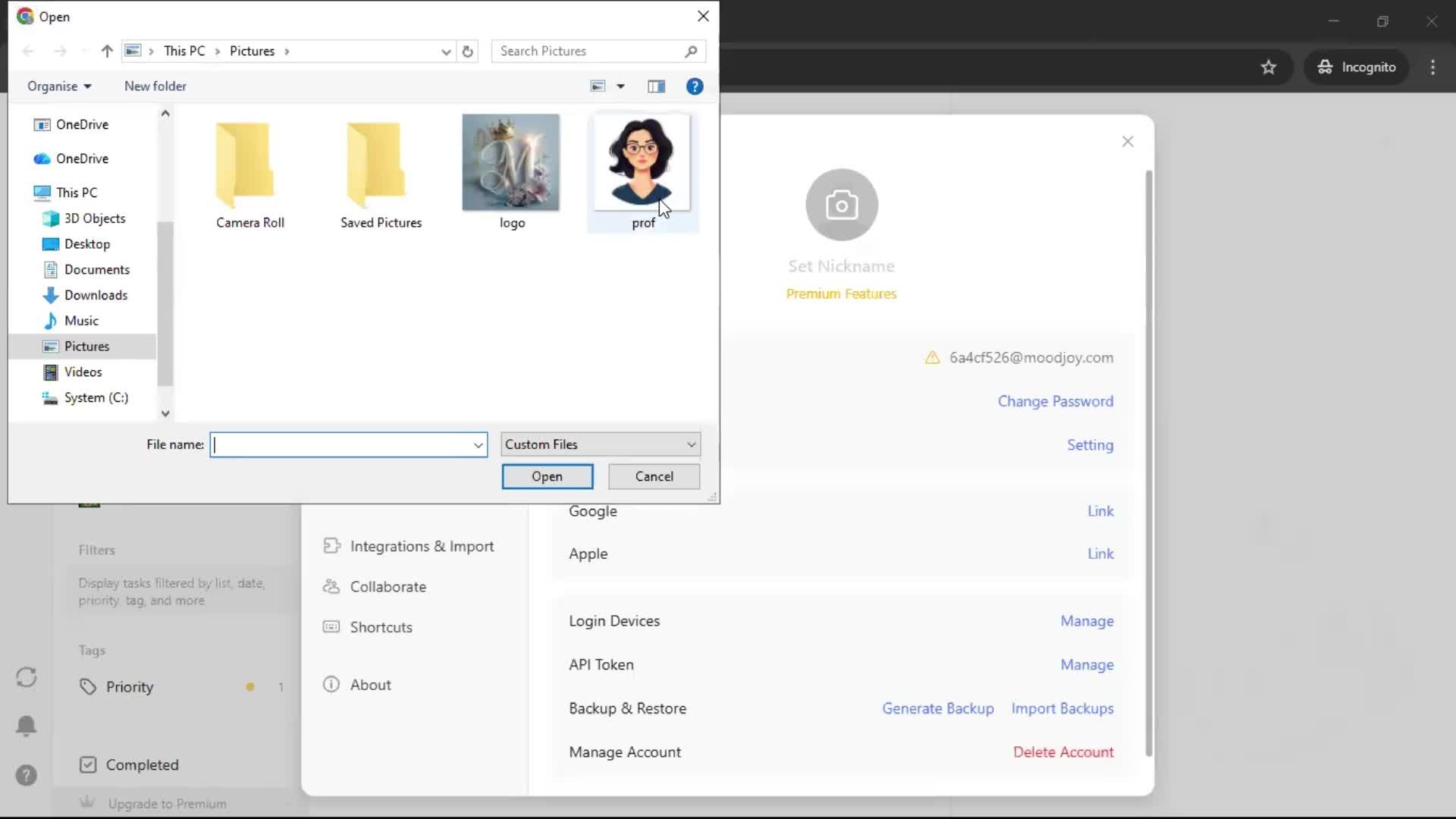Open the file dialog help icon
Screen dimensions: 1456x819
694,86
